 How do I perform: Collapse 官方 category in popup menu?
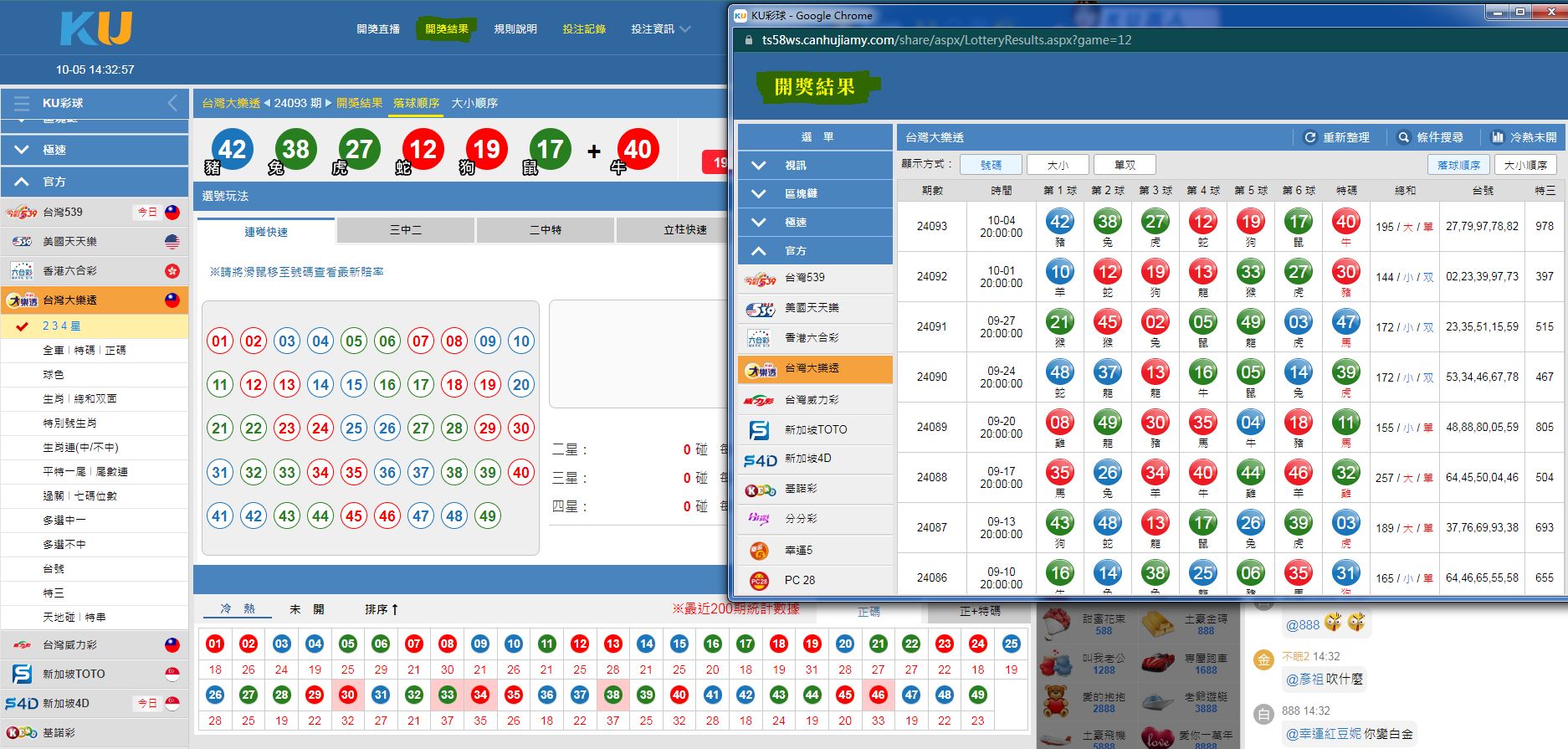(x=815, y=251)
